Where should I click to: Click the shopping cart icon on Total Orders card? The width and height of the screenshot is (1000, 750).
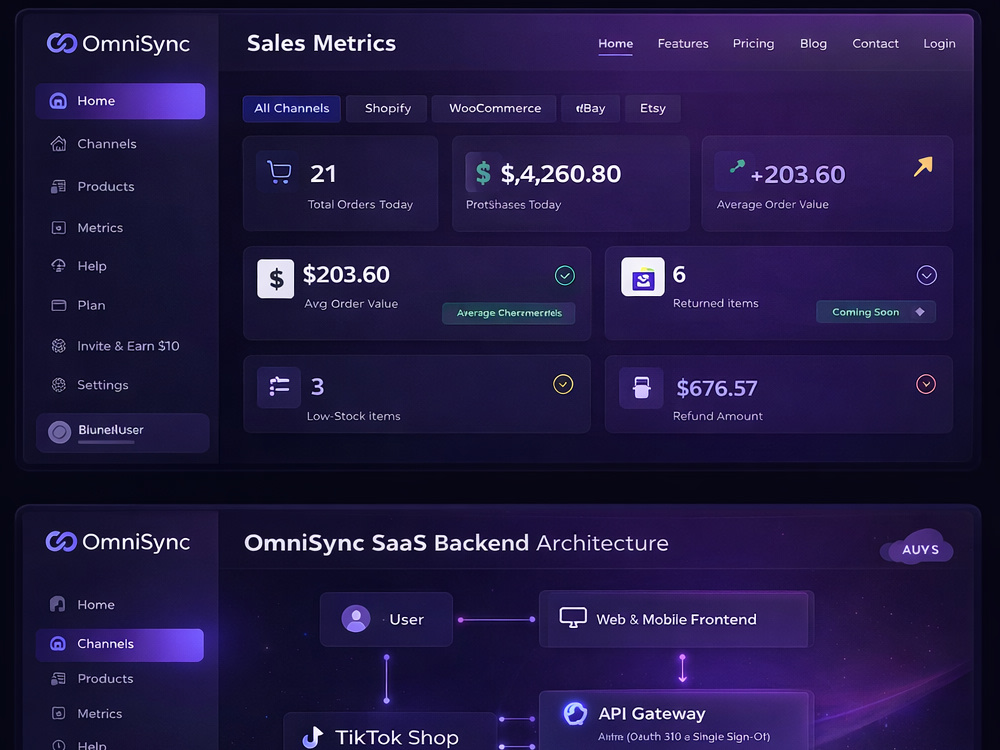[x=279, y=172]
